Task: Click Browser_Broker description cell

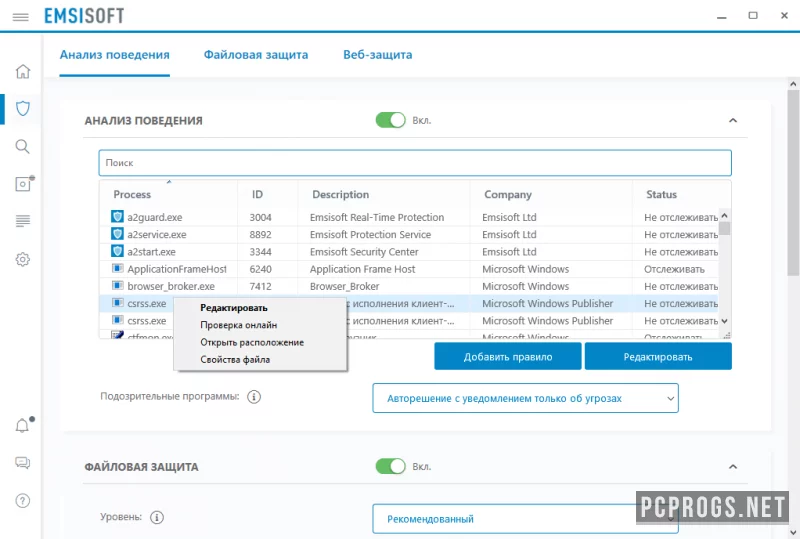Action: [344, 286]
